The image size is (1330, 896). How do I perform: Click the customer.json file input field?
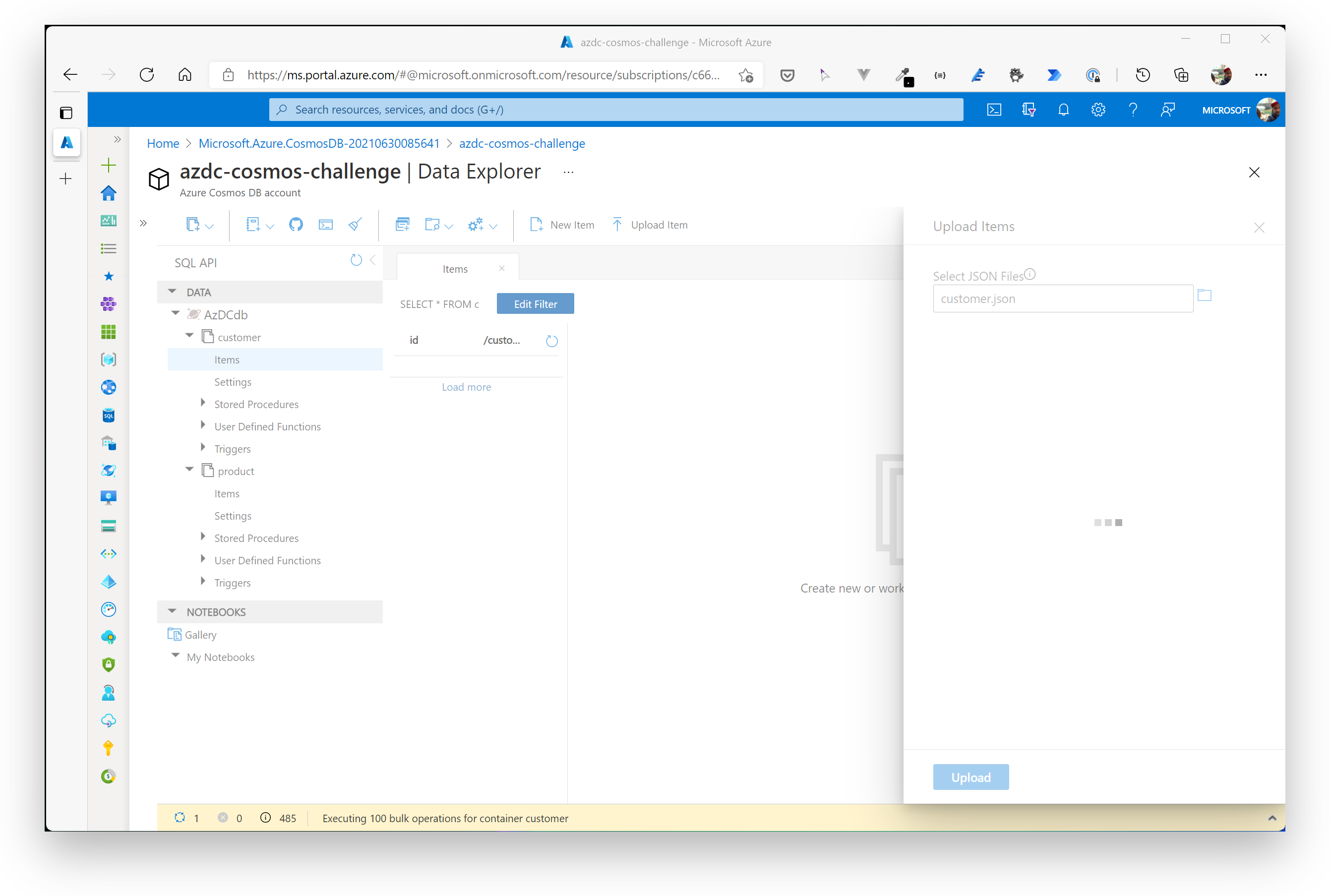[1063, 299]
